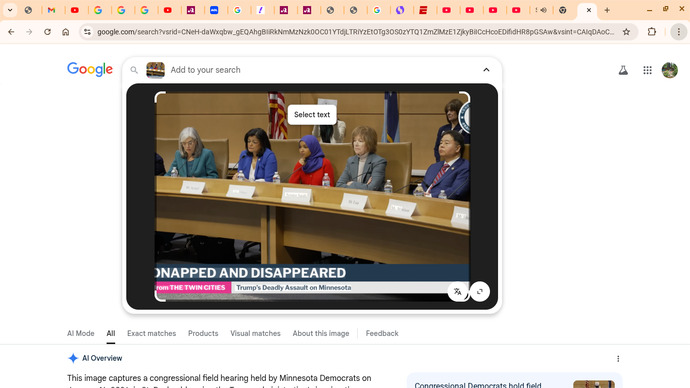Open the Extensions puzzle icon
The height and width of the screenshot is (388, 690).
[652, 32]
